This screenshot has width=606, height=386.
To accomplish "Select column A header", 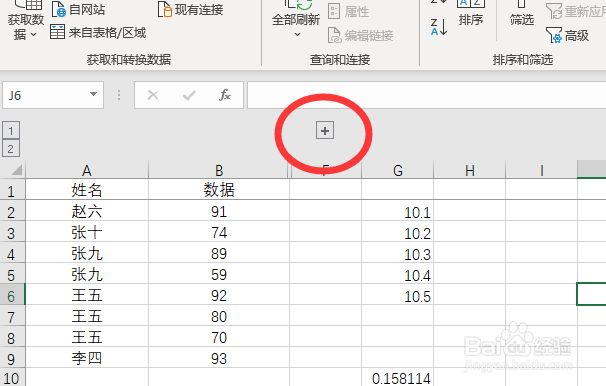I will pyautogui.click(x=87, y=170).
